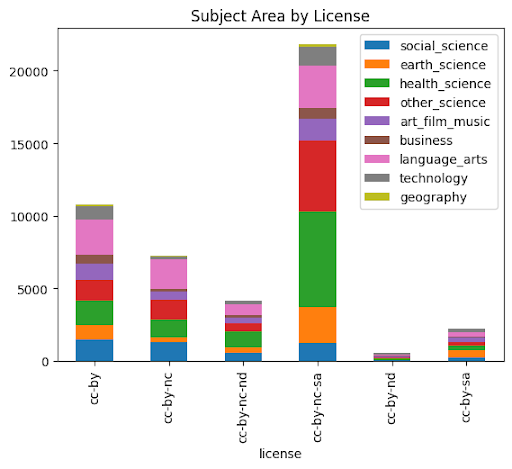This screenshot has height=469, width=512.
Task: Click the technology gray legend swatch
Action: coord(377,178)
